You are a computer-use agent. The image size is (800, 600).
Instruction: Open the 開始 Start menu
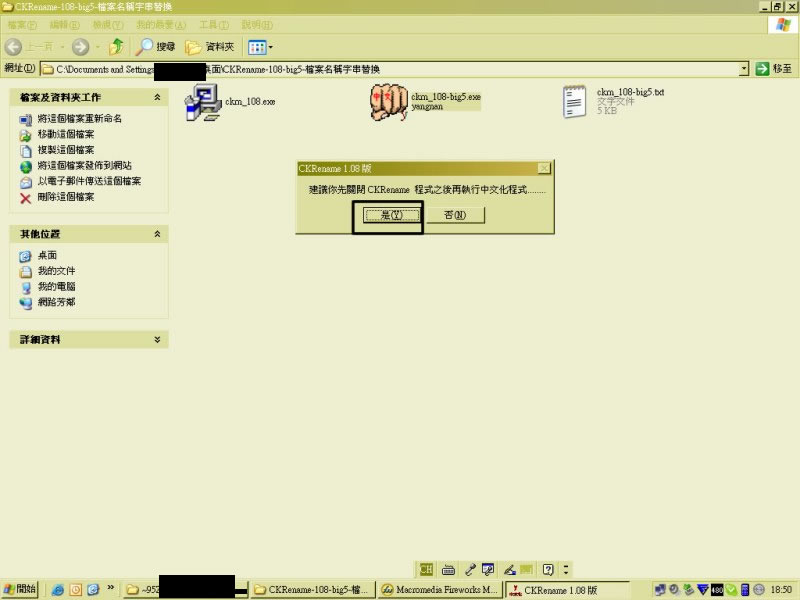point(20,589)
